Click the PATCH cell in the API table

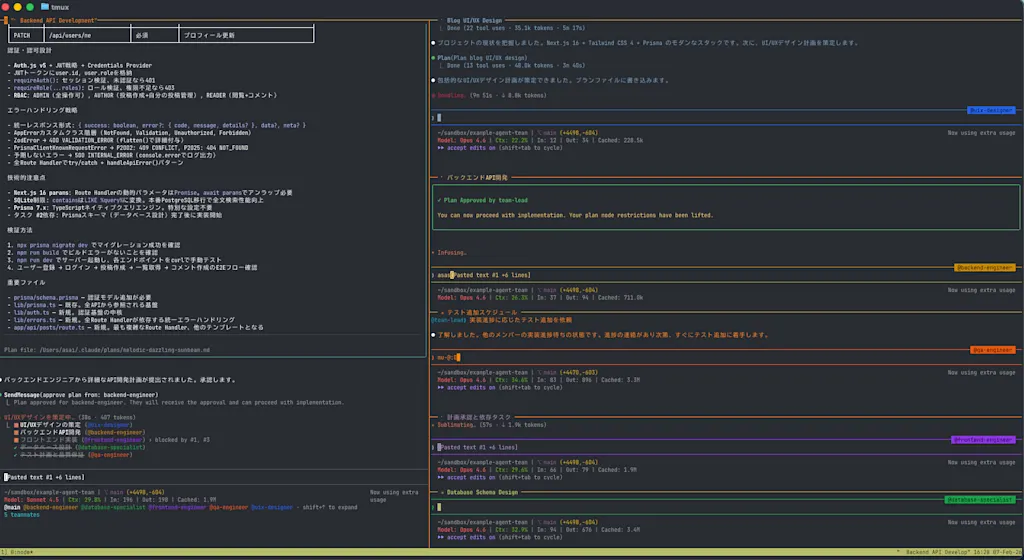pyautogui.click(x=26, y=35)
